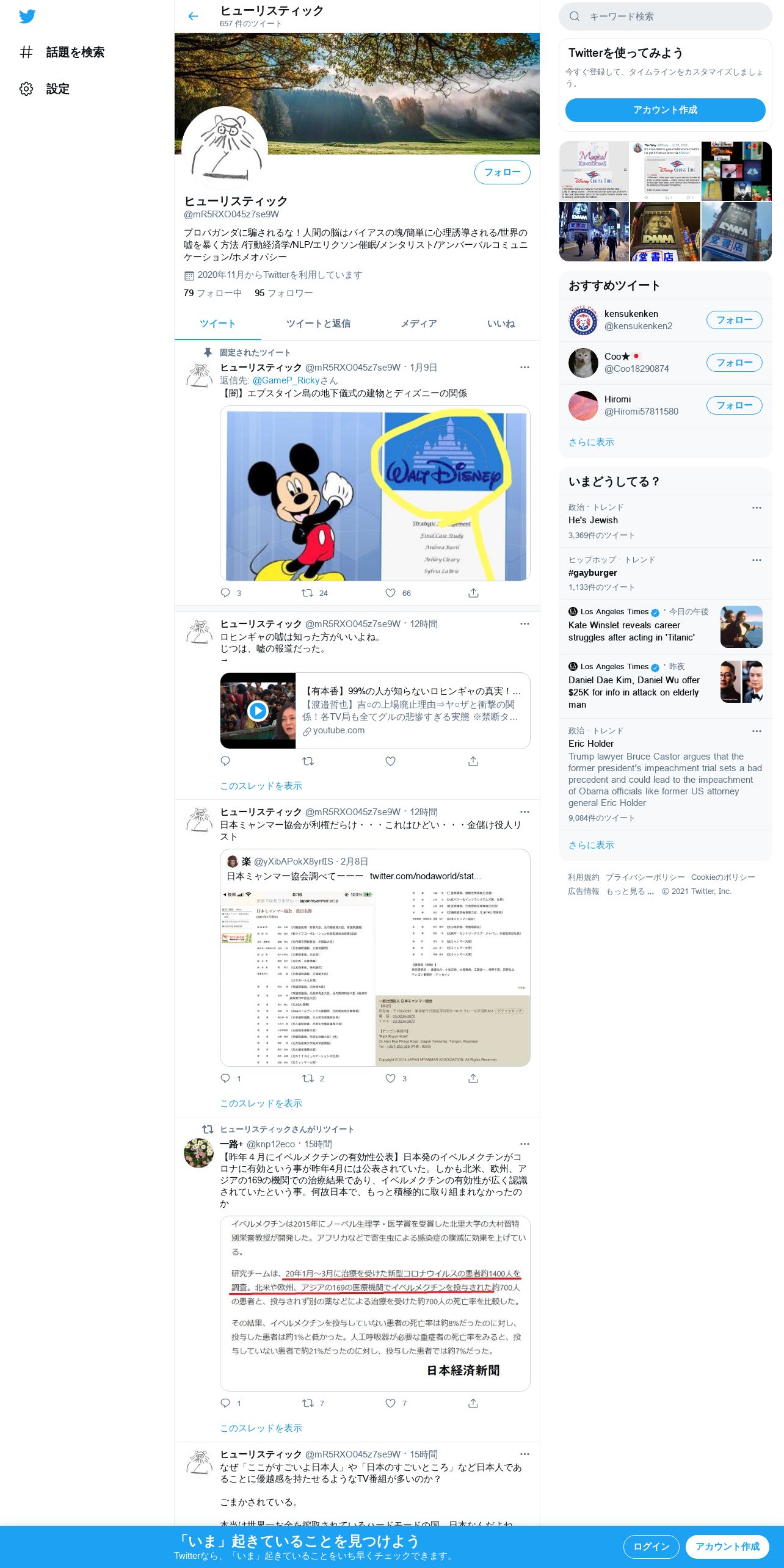Open the Magical Kingdoms media thumbnail
This screenshot has width=784, height=1568.
593,171
